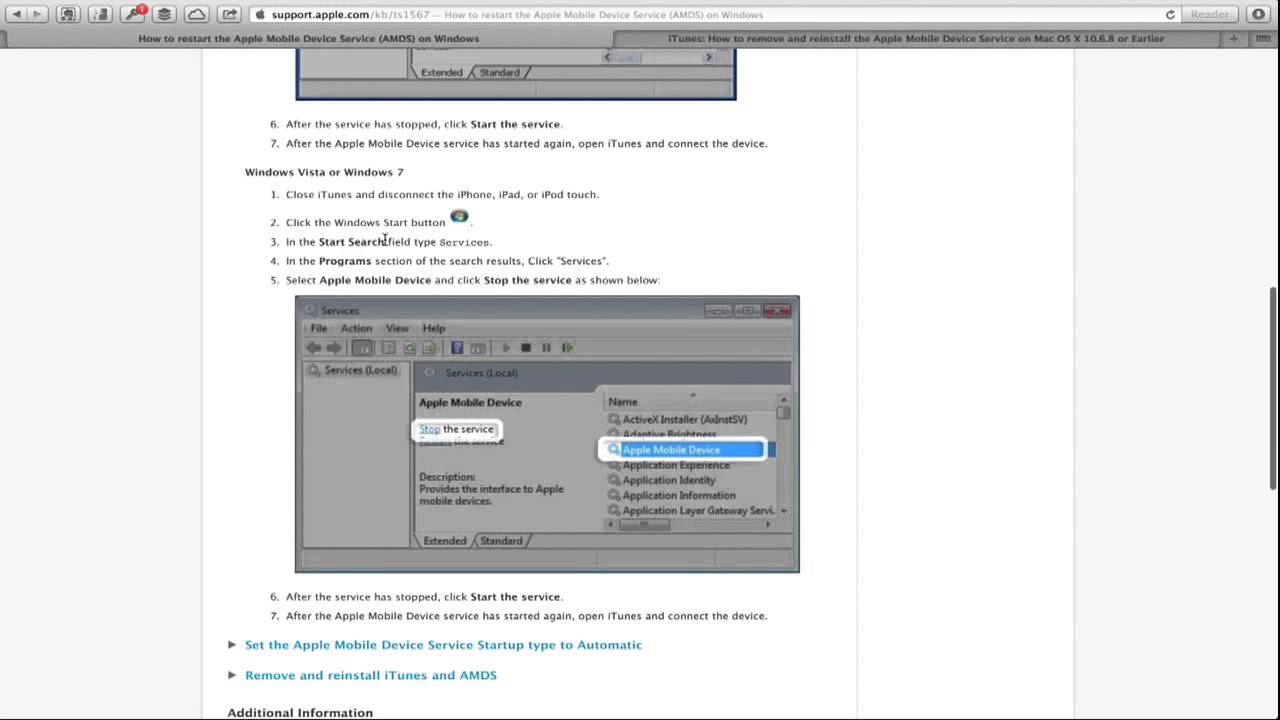Screen dimensions: 1280x720
Task: Open Set the Apple Mobile Device Service Startup link
Action: coord(443,645)
